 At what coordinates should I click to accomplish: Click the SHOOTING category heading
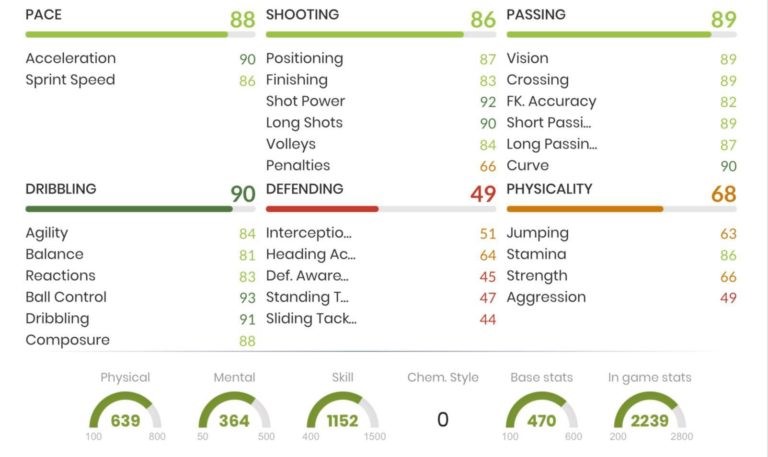click(x=302, y=15)
